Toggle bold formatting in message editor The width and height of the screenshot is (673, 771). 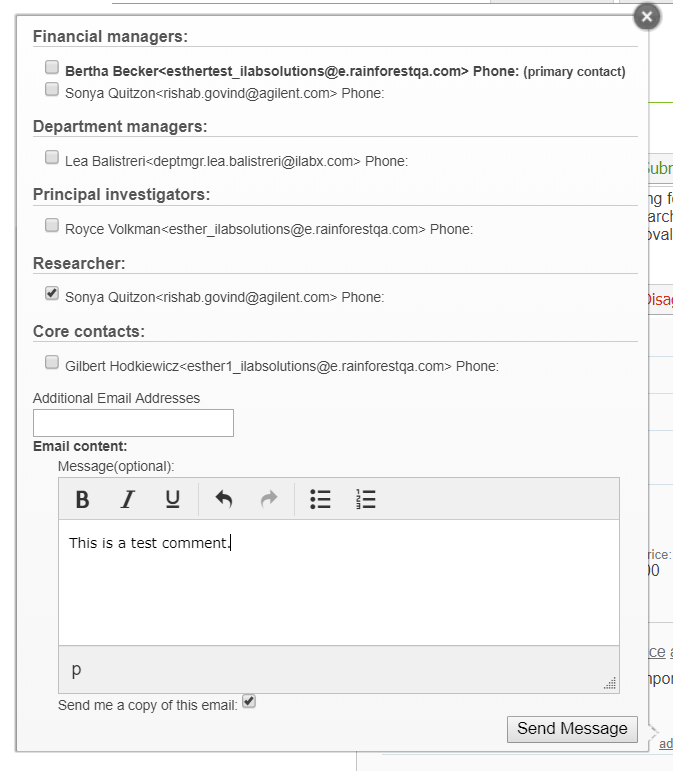click(x=83, y=499)
